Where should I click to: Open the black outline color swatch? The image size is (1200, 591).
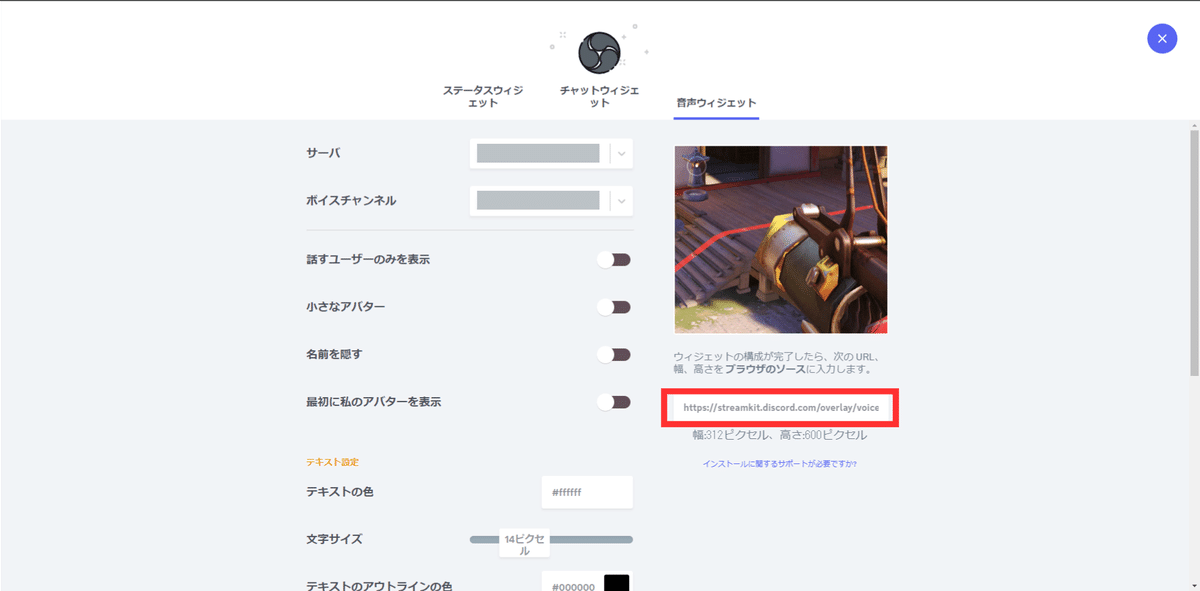(616, 583)
